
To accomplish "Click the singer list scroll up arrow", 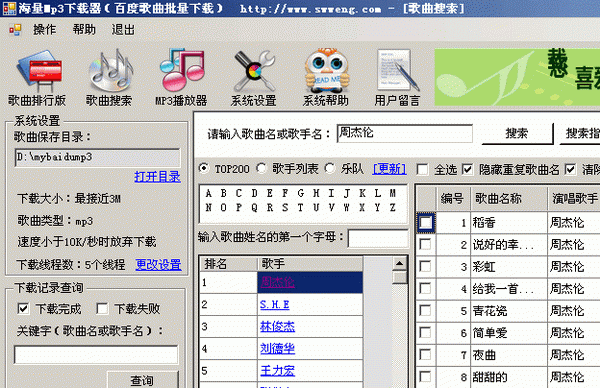I will point(399,263).
